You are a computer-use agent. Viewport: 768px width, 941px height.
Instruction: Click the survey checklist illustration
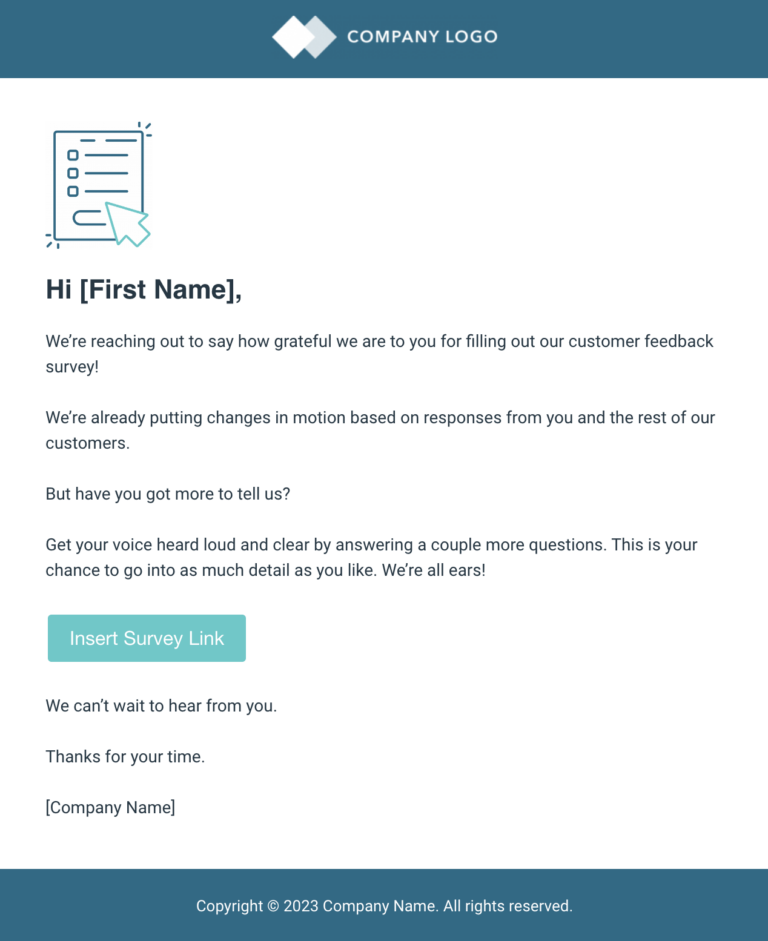[x=99, y=185]
